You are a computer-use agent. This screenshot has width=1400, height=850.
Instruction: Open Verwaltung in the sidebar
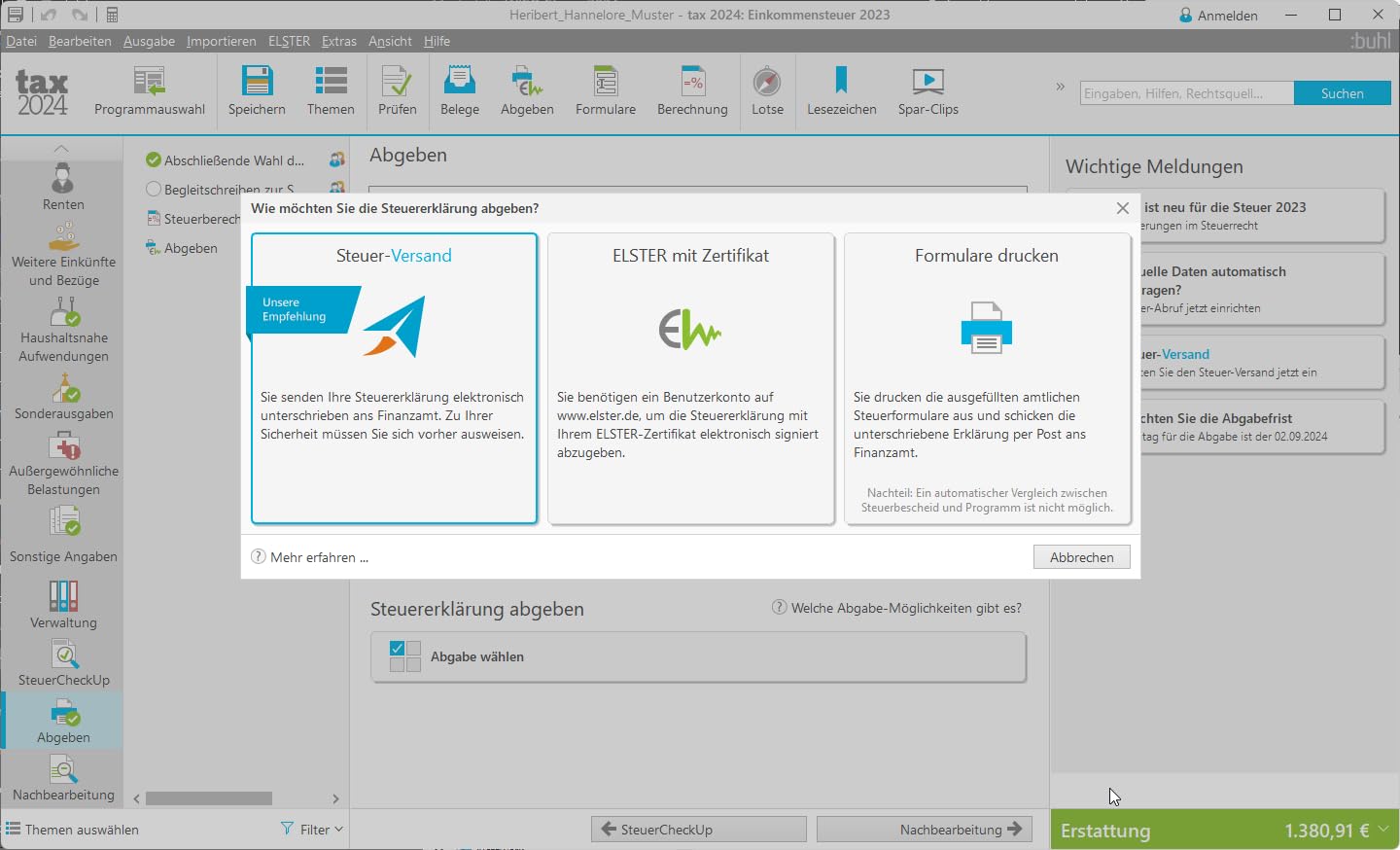63,605
